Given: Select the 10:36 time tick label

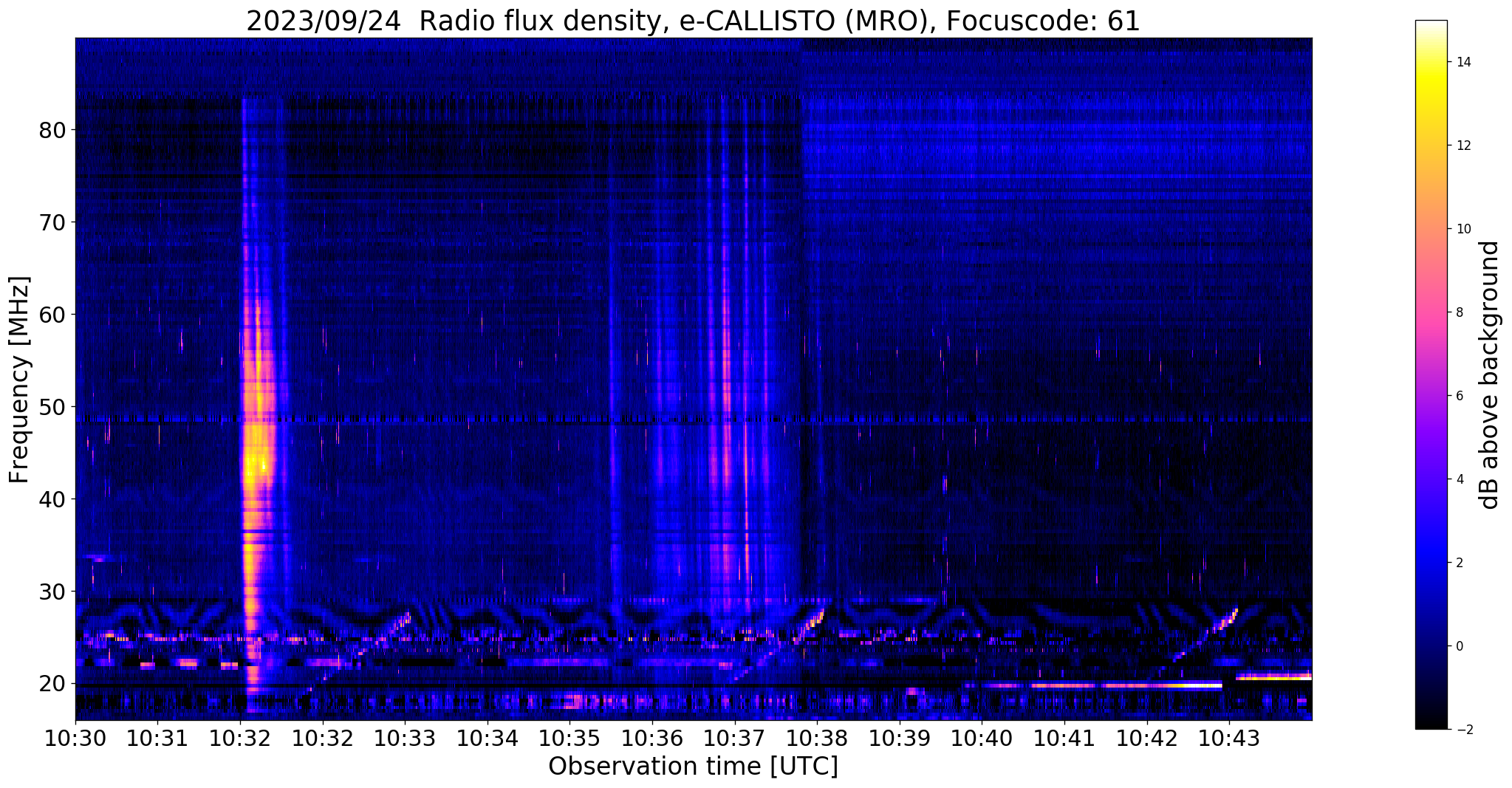Looking at the screenshot, I should click(x=652, y=739).
